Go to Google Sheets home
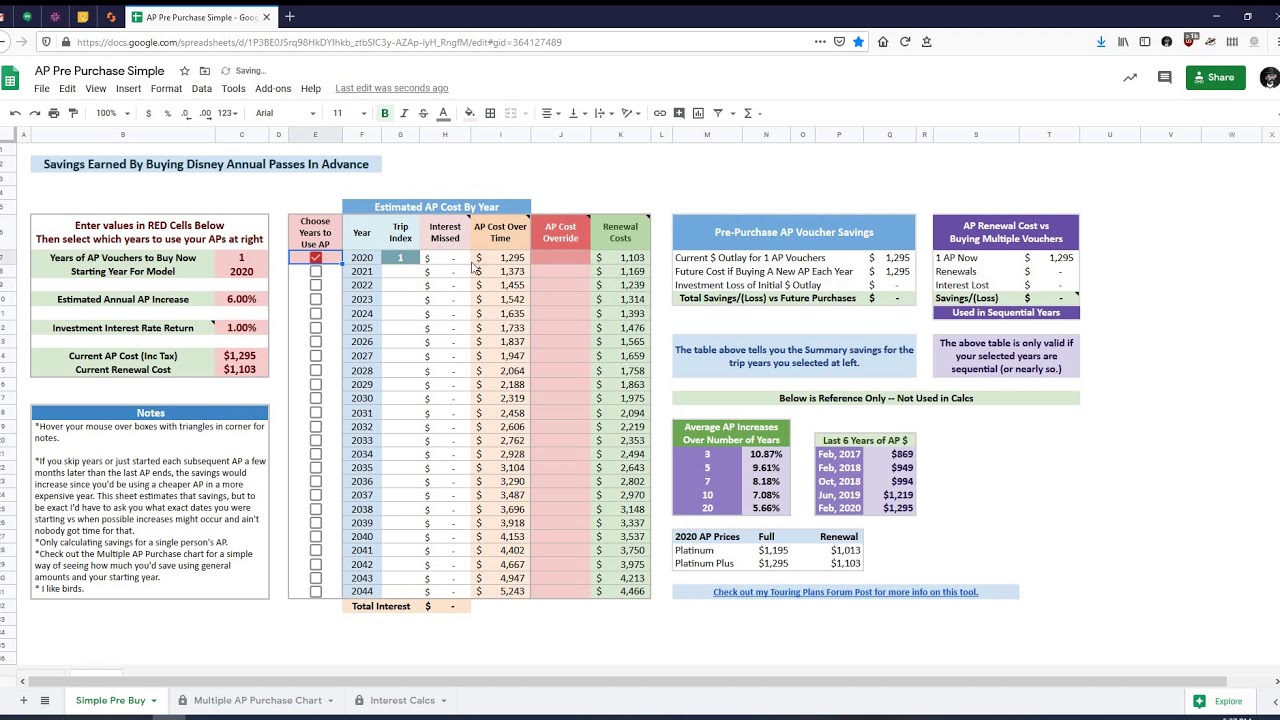This screenshot has width=1280, height=720. (x=10, y=79)
